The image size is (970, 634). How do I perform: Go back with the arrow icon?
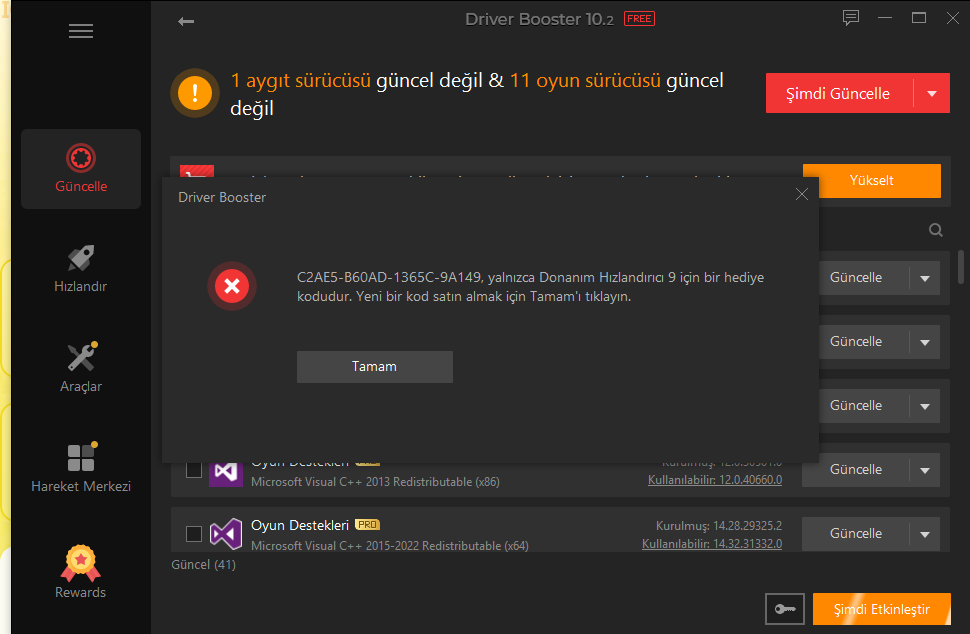(x=186, y=22)
